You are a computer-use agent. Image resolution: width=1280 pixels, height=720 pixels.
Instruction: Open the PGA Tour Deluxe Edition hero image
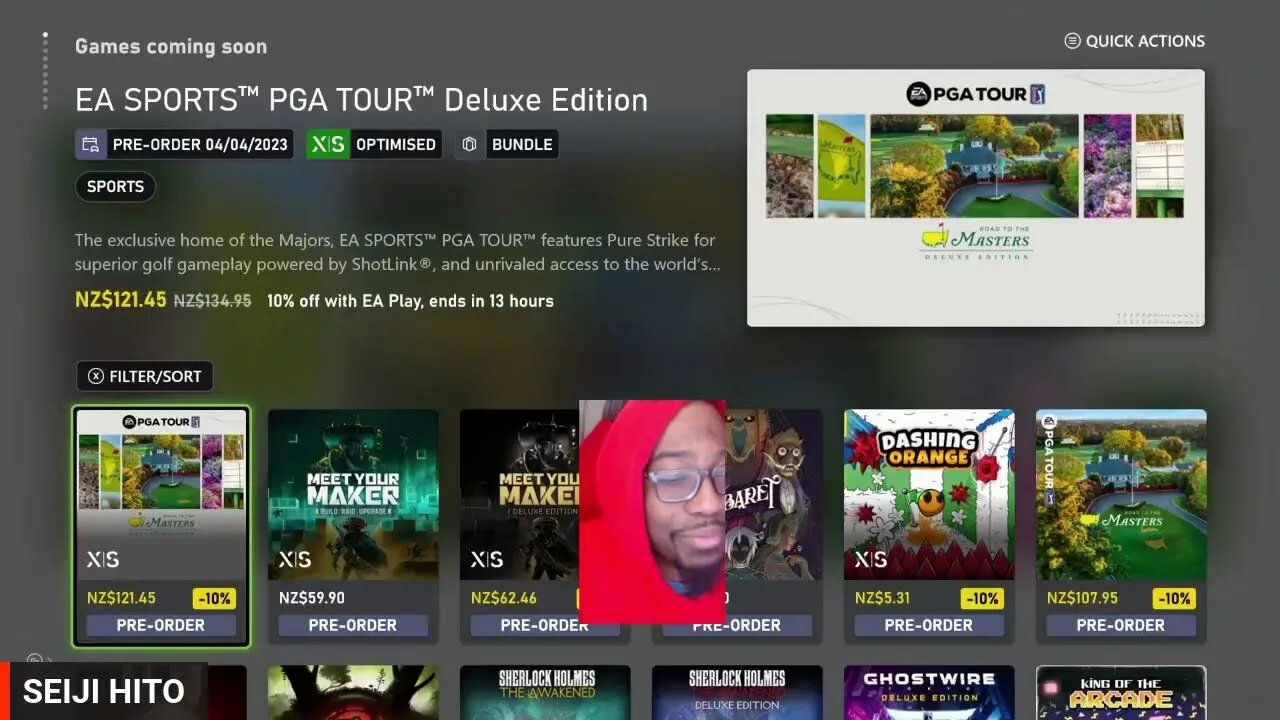[x=976, y=198]
